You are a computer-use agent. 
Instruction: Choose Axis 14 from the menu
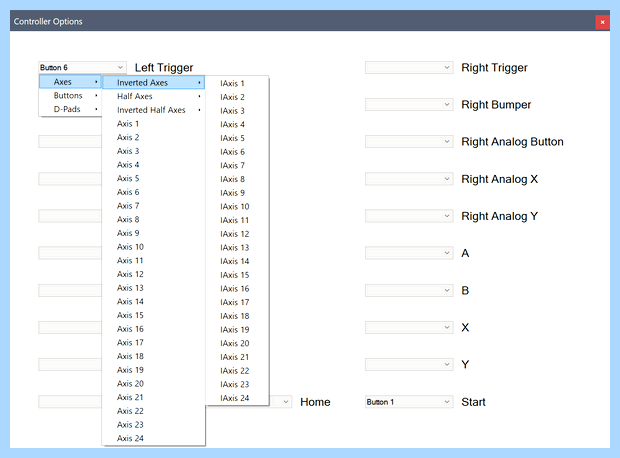153,301
